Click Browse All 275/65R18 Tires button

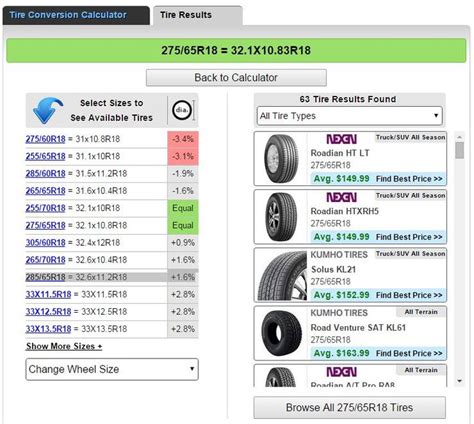tap(349, 408)
